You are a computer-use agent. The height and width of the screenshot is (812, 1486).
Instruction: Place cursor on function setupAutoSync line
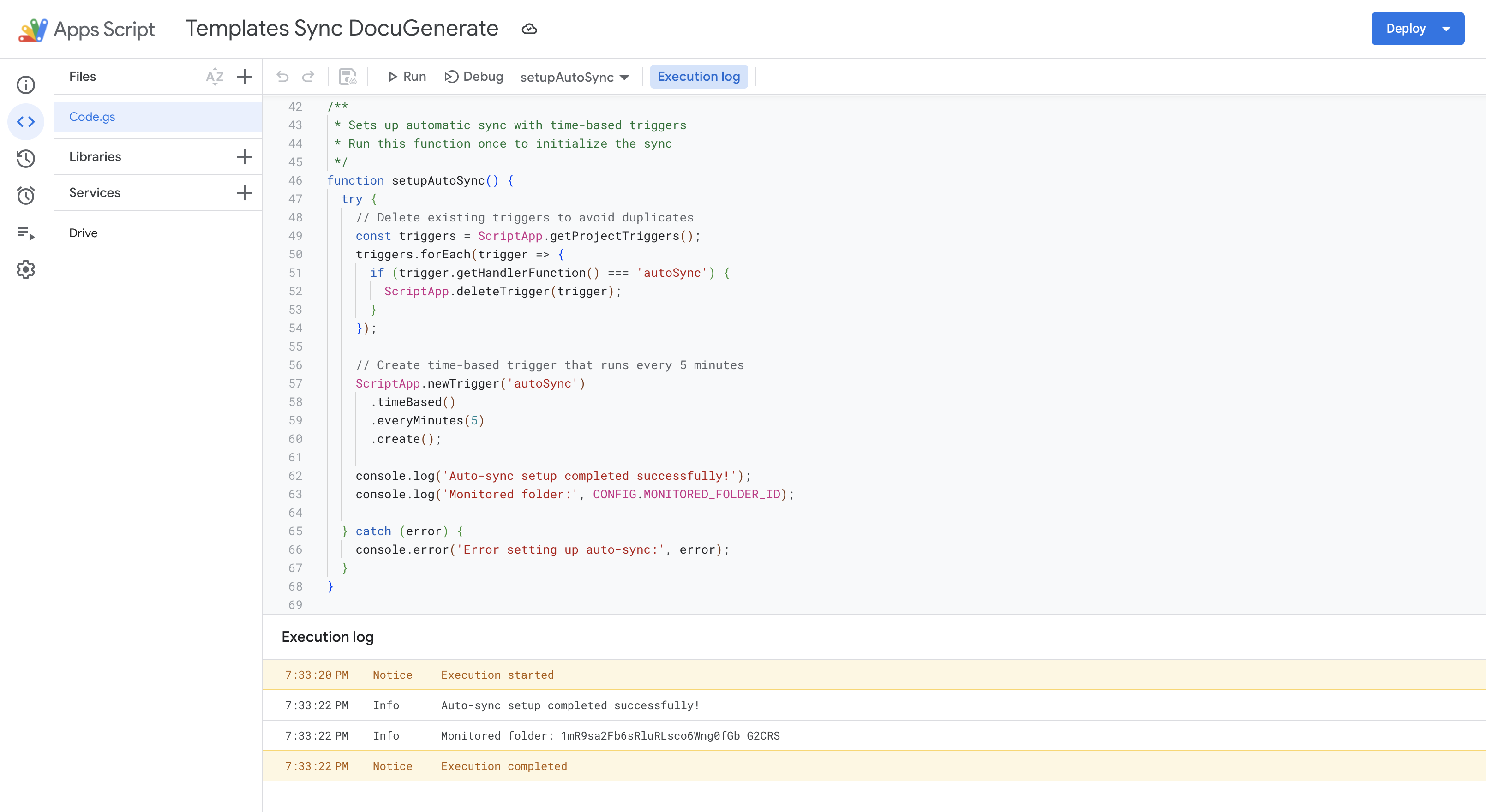tap(420, 180)
